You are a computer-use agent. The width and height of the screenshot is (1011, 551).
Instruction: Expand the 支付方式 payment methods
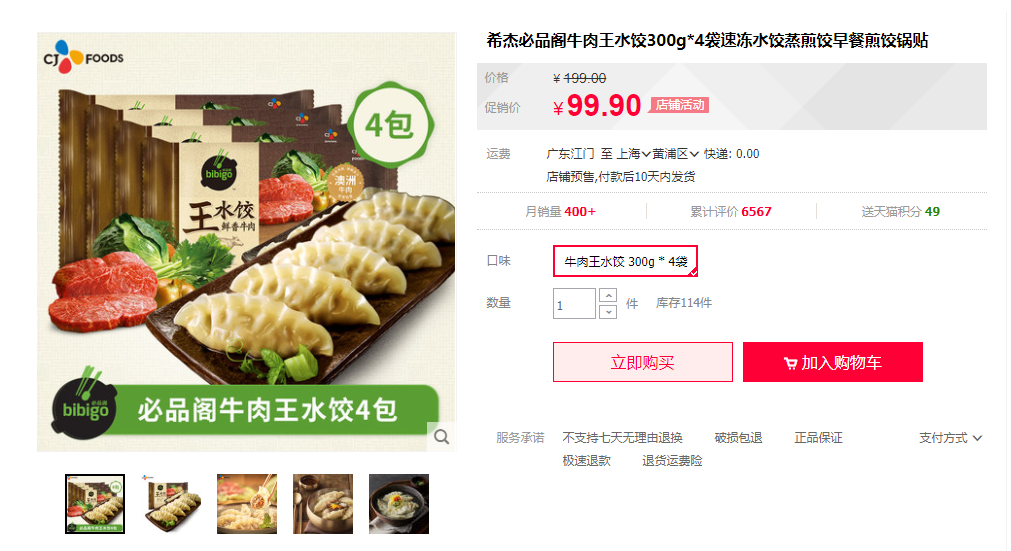click(x=950, y=438)
